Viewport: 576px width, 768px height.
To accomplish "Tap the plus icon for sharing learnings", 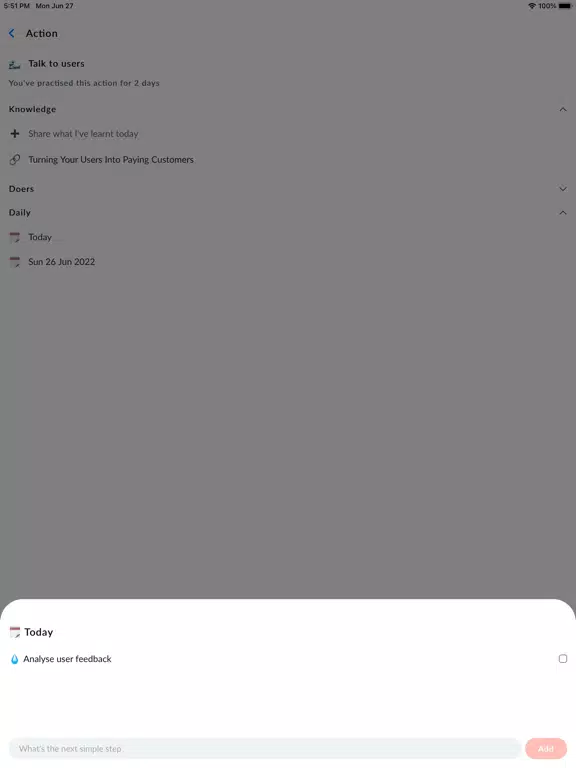I will click(x=15, y=133).
